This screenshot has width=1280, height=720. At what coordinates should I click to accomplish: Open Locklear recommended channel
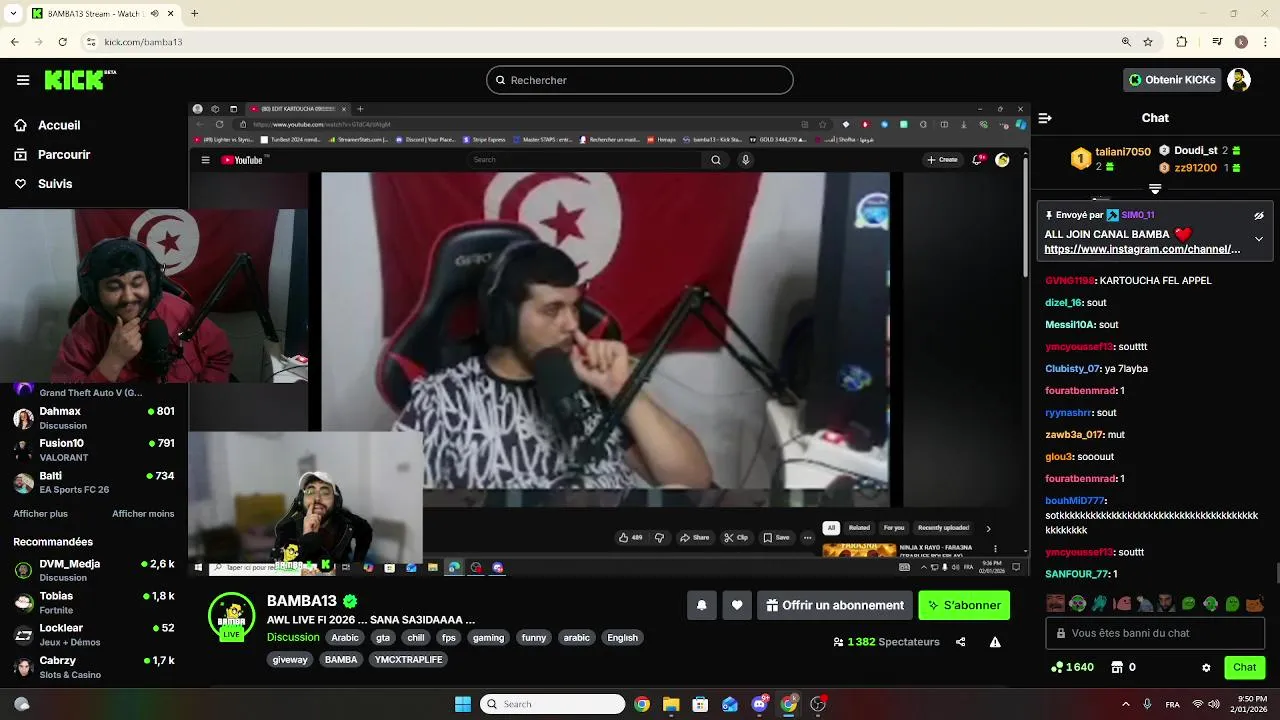pyautogui.click(x=93, y=634)
